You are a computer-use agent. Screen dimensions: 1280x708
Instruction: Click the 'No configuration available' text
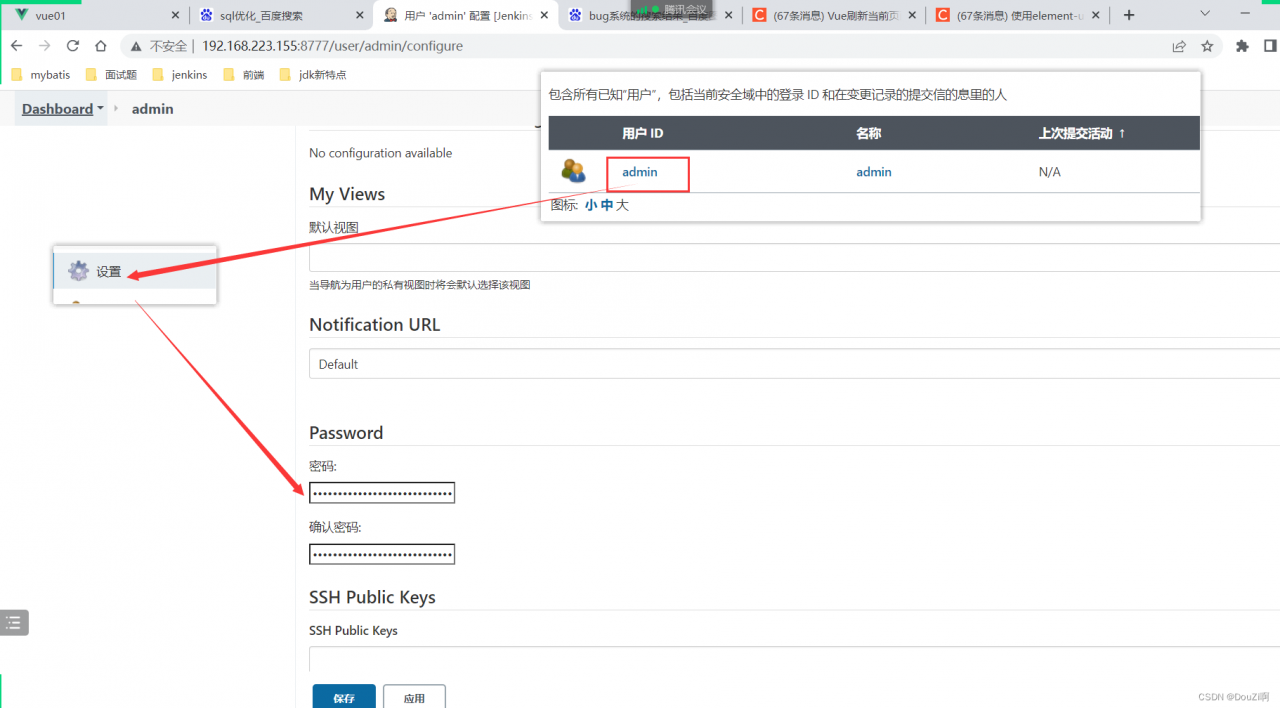[381, 153]
